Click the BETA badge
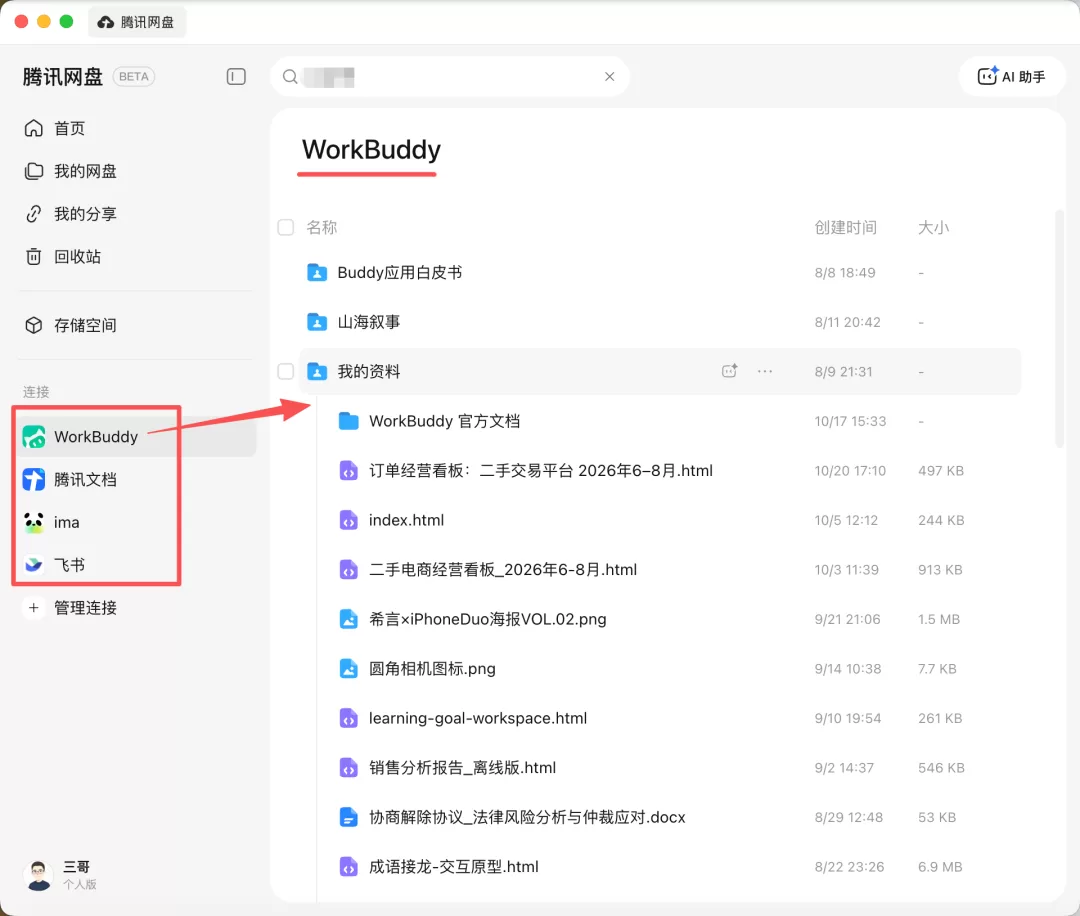Screen dimensions: 1080x916 coord(134,76)
